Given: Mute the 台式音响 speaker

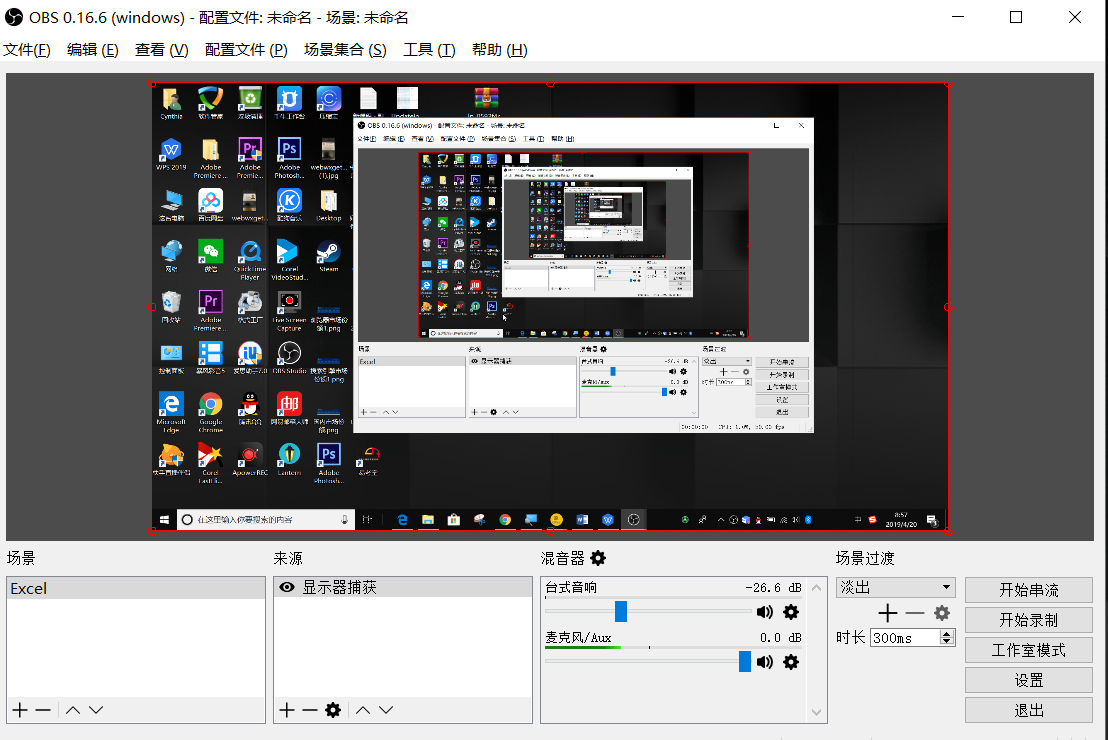Looking at the screenshot, I should click(765, 612).
